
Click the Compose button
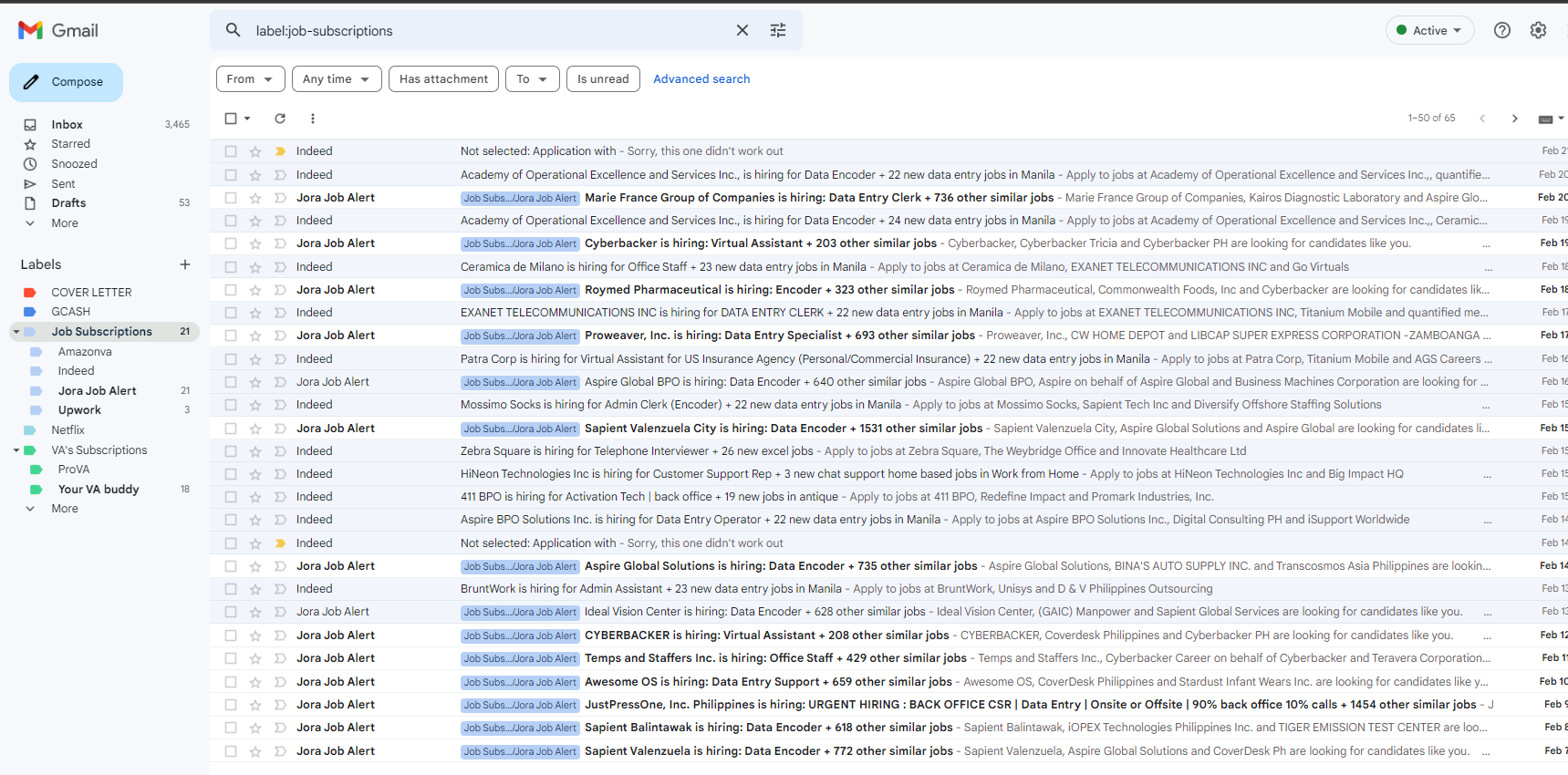pos(66,82)
